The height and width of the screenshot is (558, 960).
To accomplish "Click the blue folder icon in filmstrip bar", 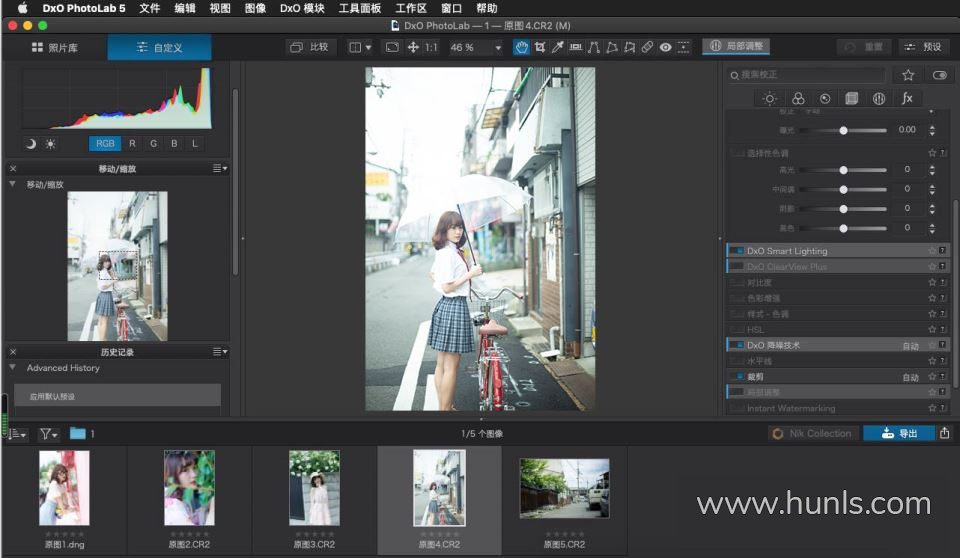I will click(78, 434).
